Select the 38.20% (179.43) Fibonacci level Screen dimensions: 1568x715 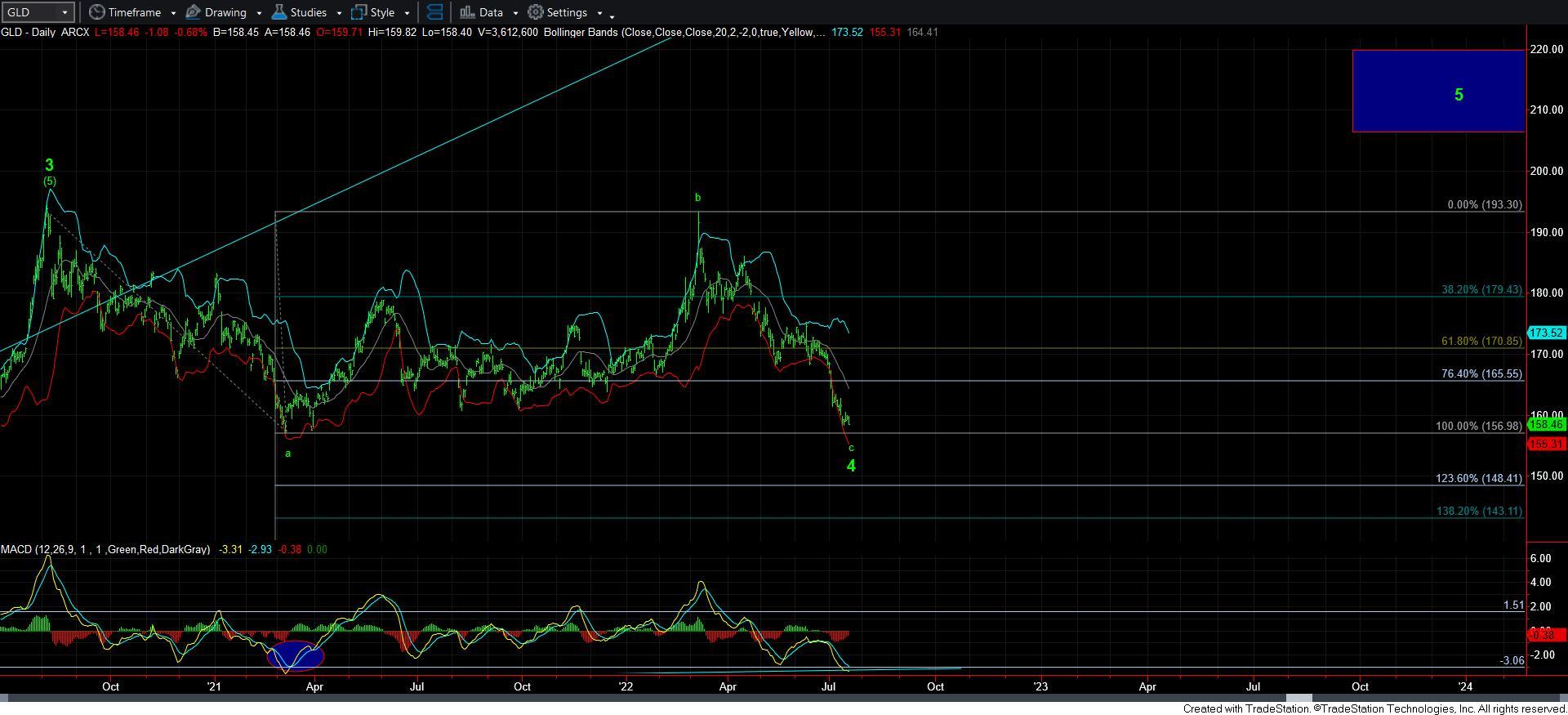(x=1481, y=289)
